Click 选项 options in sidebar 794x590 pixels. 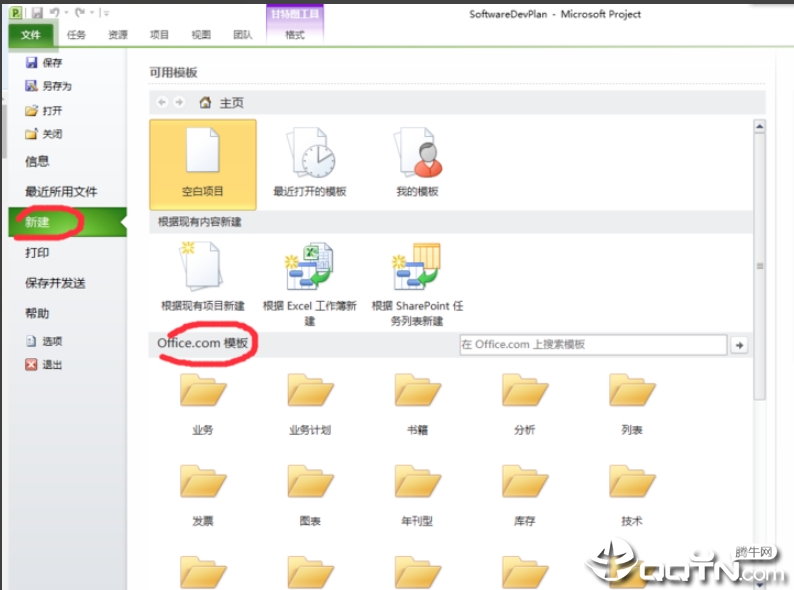click(x=52, y=341)
